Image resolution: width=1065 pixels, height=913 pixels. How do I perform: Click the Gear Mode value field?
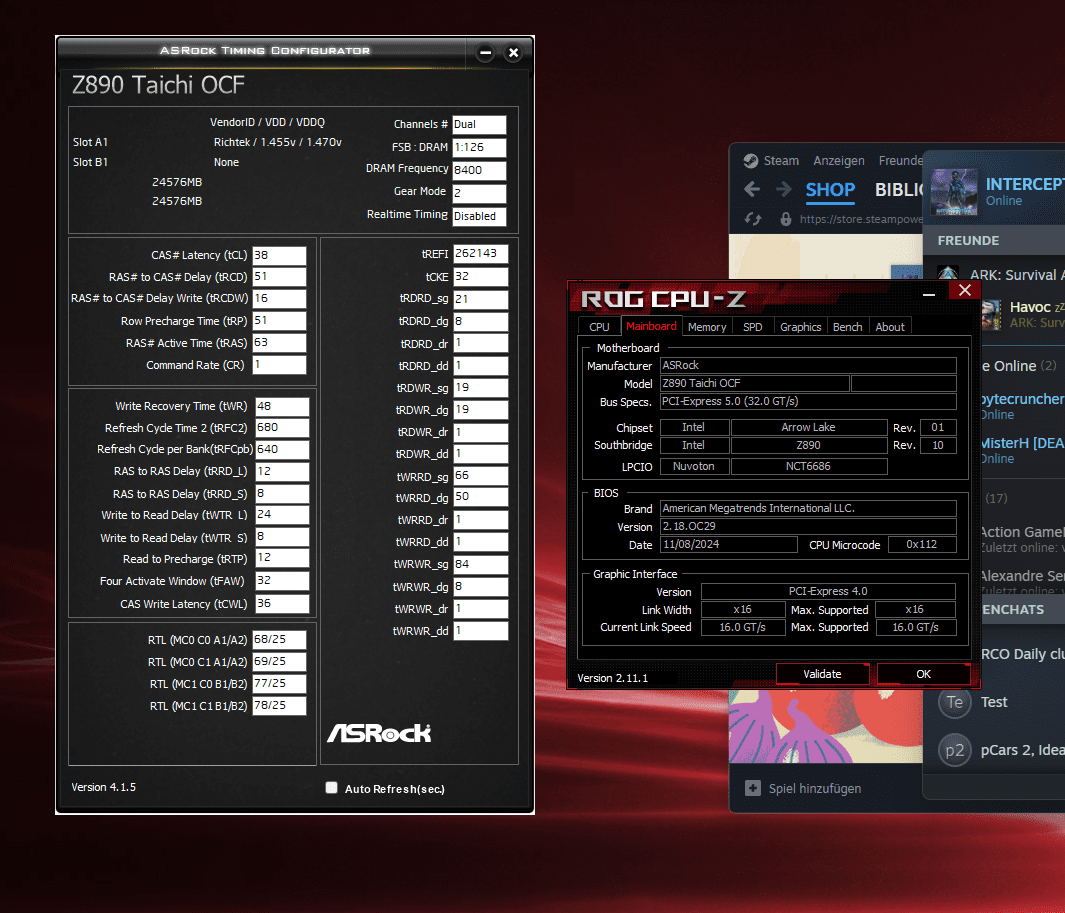[480, 193]
